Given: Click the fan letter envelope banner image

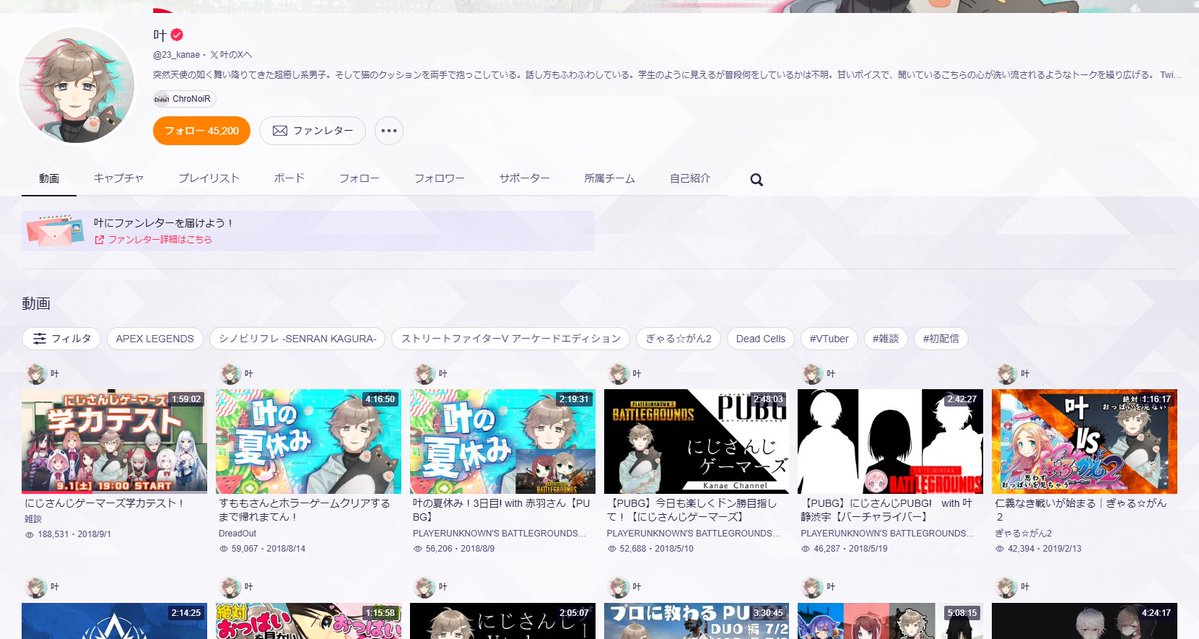Looking at the screenshot, I should click(x=54, y=230).
